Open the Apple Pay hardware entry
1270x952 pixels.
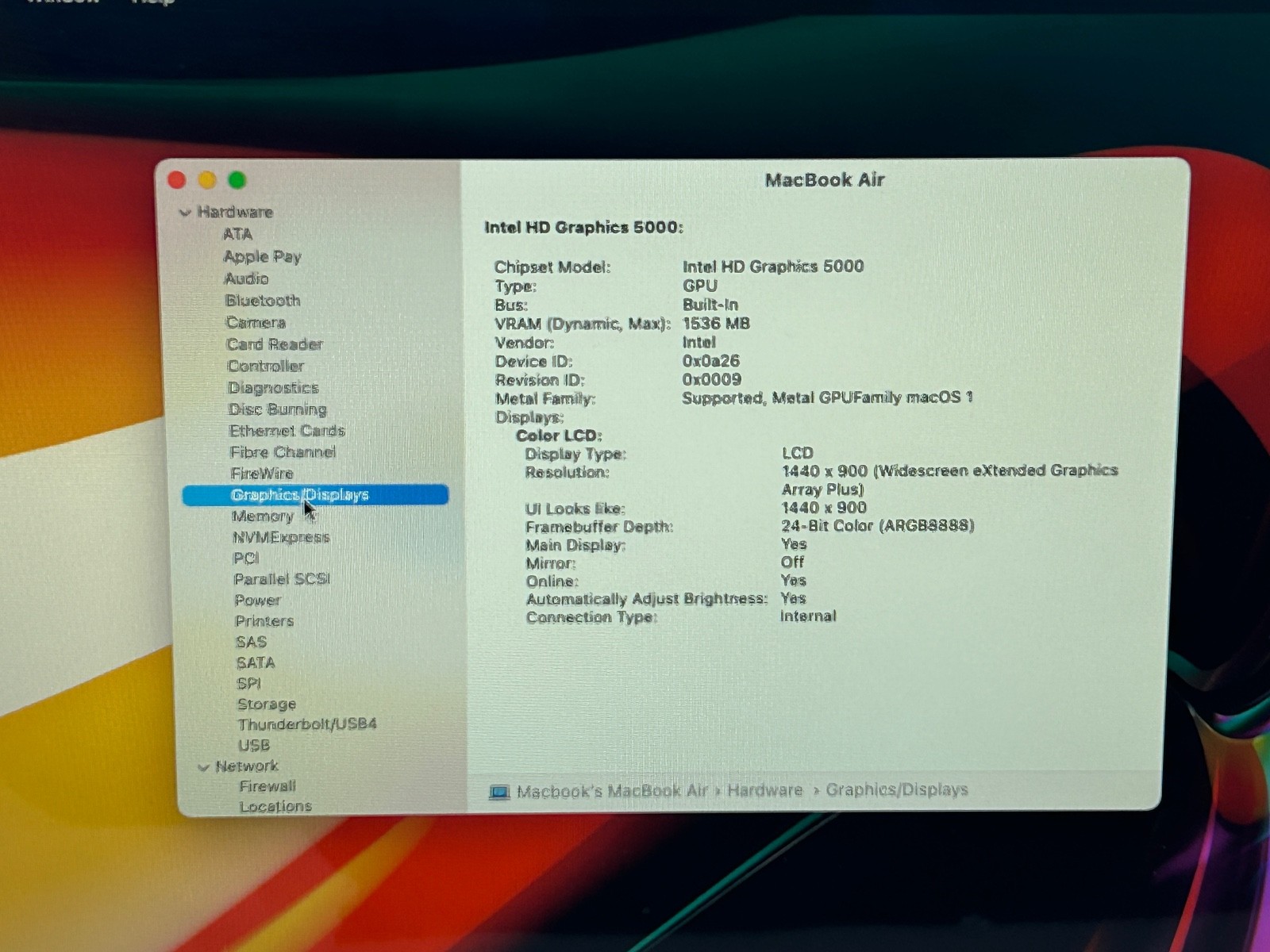pyautogui.click(x=263, y=256)
